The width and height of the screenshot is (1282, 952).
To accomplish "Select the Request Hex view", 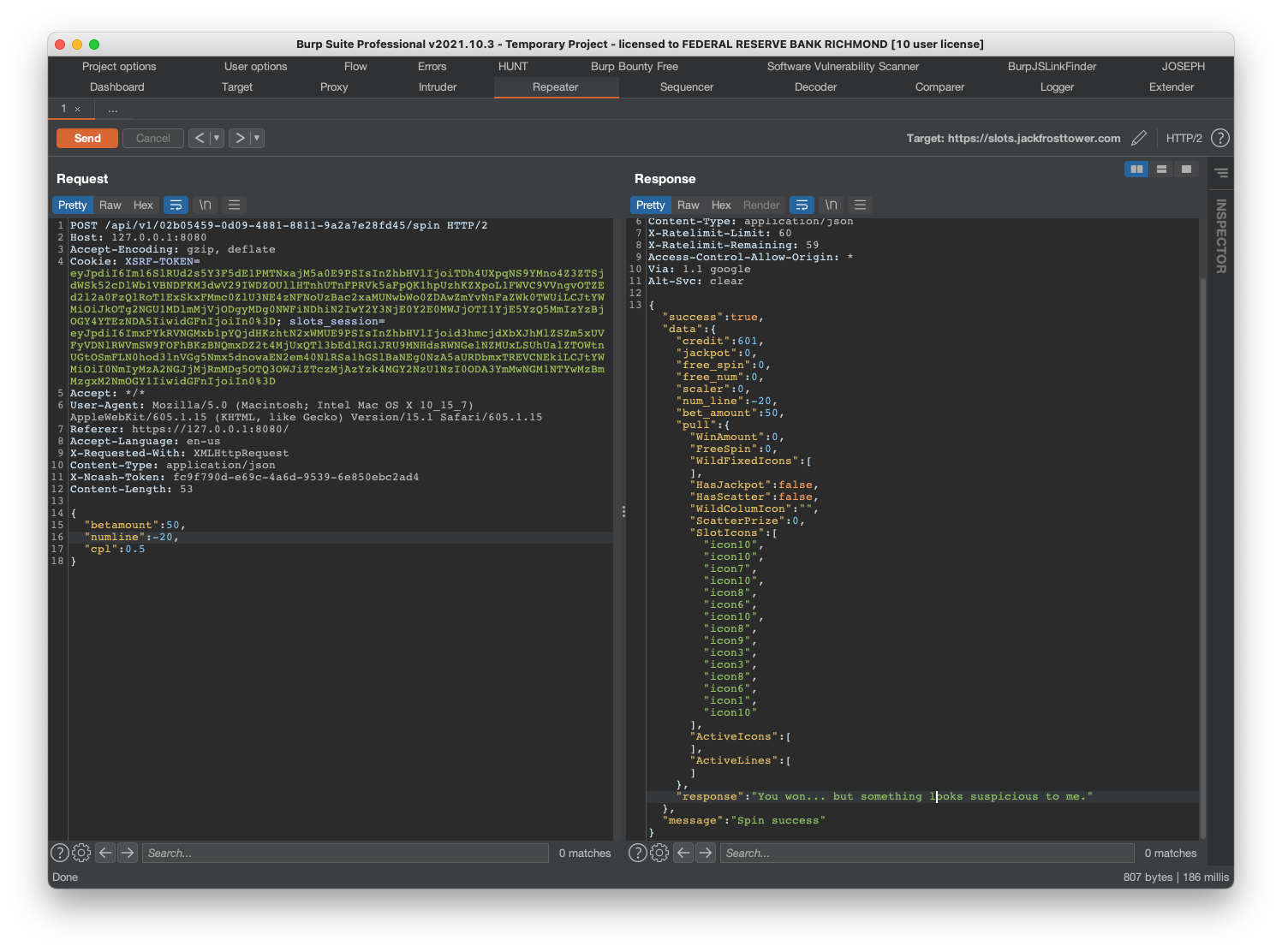I will 143,205.
